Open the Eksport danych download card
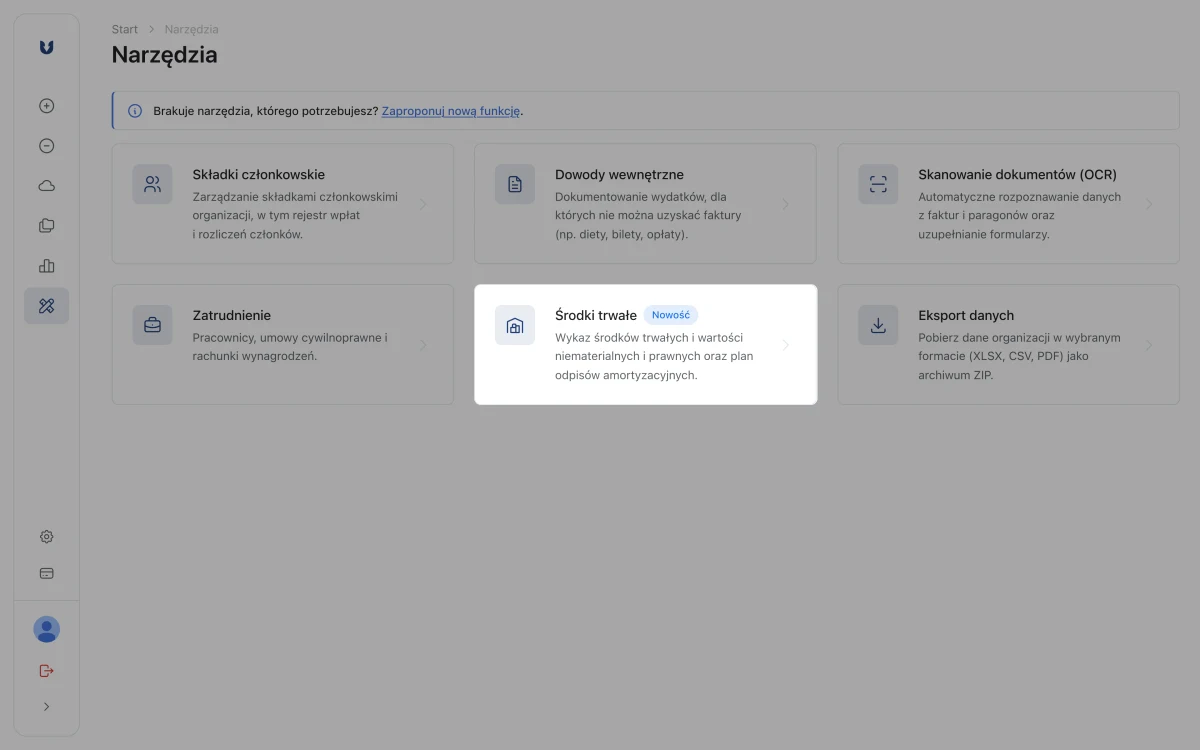Viewport: 1200px width, 750px height. click(1008, 345)
